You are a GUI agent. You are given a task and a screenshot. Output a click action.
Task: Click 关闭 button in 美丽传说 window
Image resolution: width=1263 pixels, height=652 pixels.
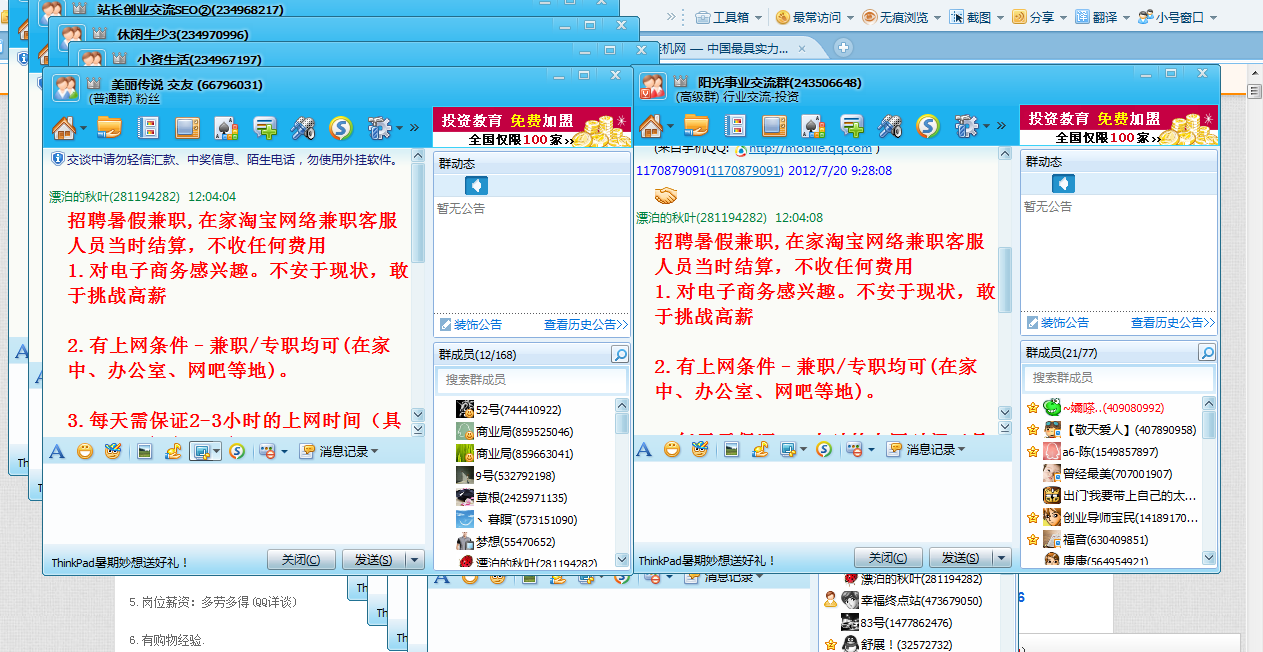point(301,559)
